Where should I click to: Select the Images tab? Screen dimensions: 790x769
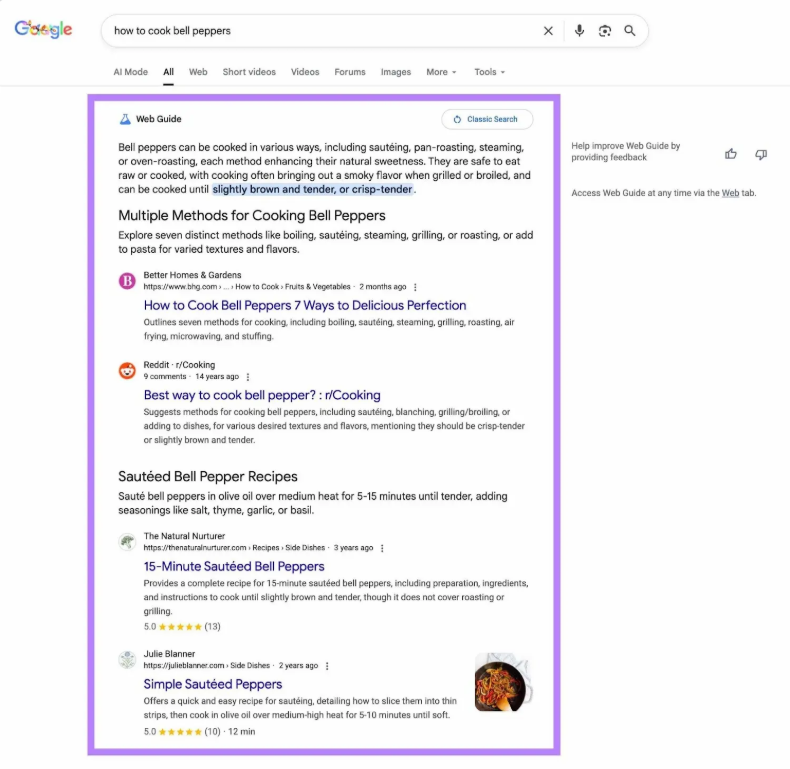click(395, 72)
